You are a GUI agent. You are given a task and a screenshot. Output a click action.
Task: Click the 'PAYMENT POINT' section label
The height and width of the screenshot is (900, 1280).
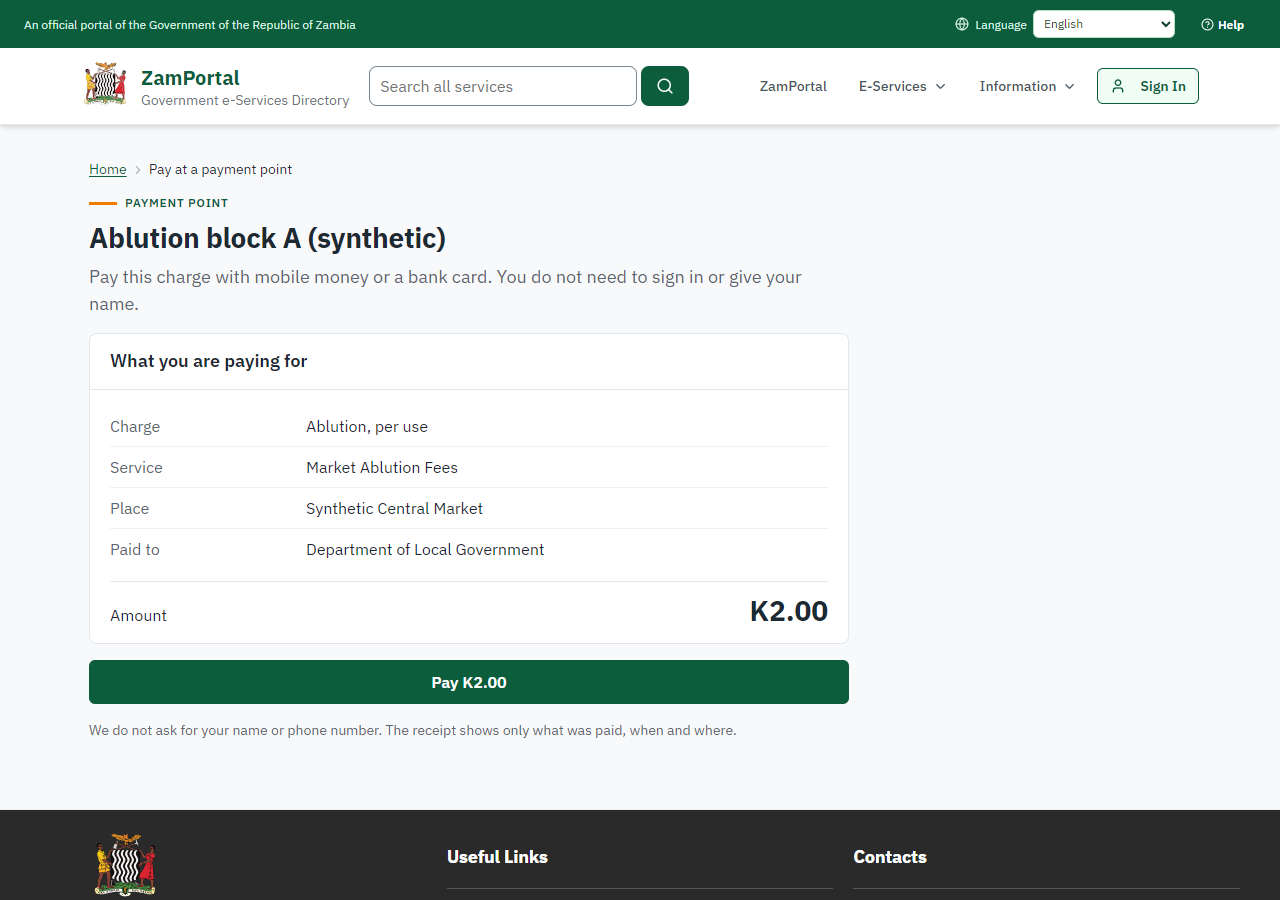click(177, 203)
